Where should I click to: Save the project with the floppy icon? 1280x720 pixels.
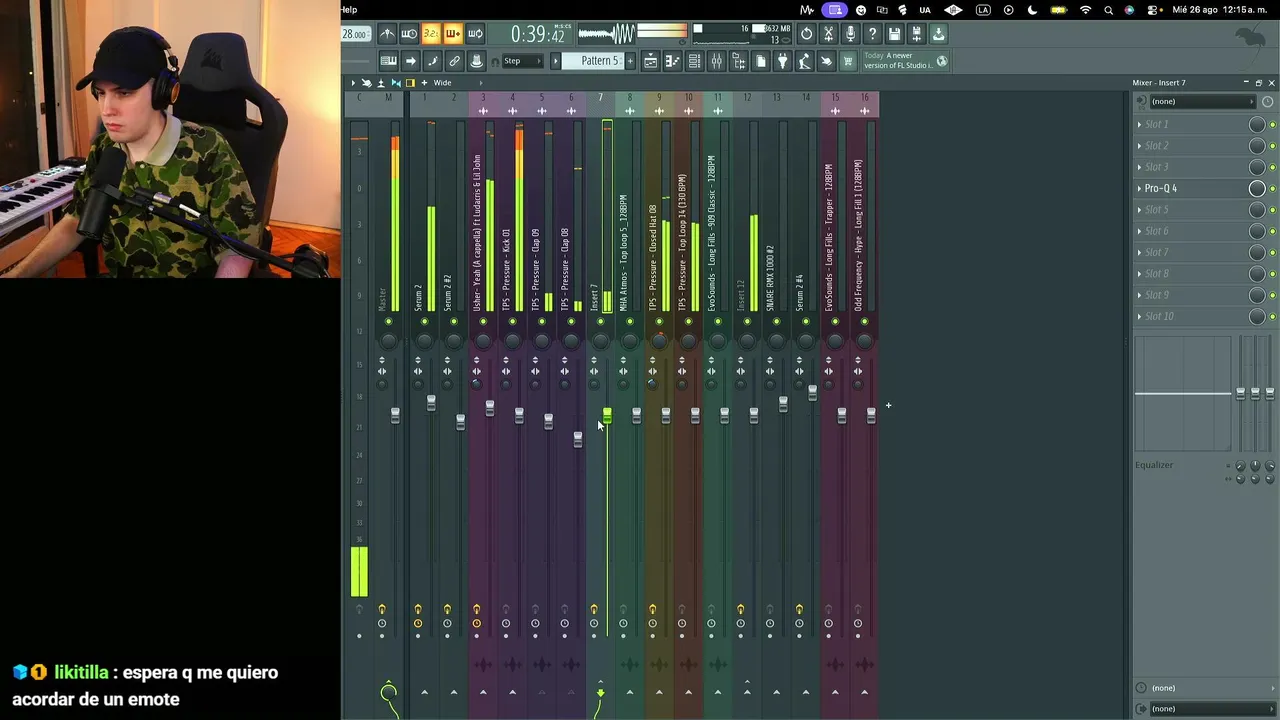coord(894,34)
